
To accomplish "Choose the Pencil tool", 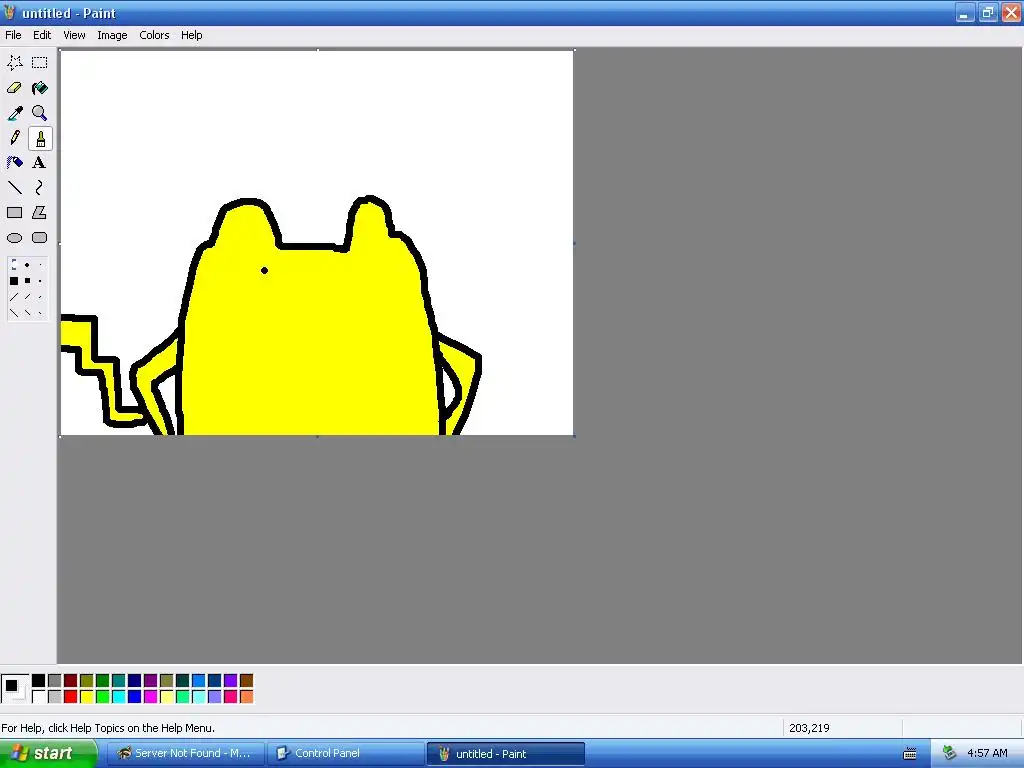I will point(14,138).
